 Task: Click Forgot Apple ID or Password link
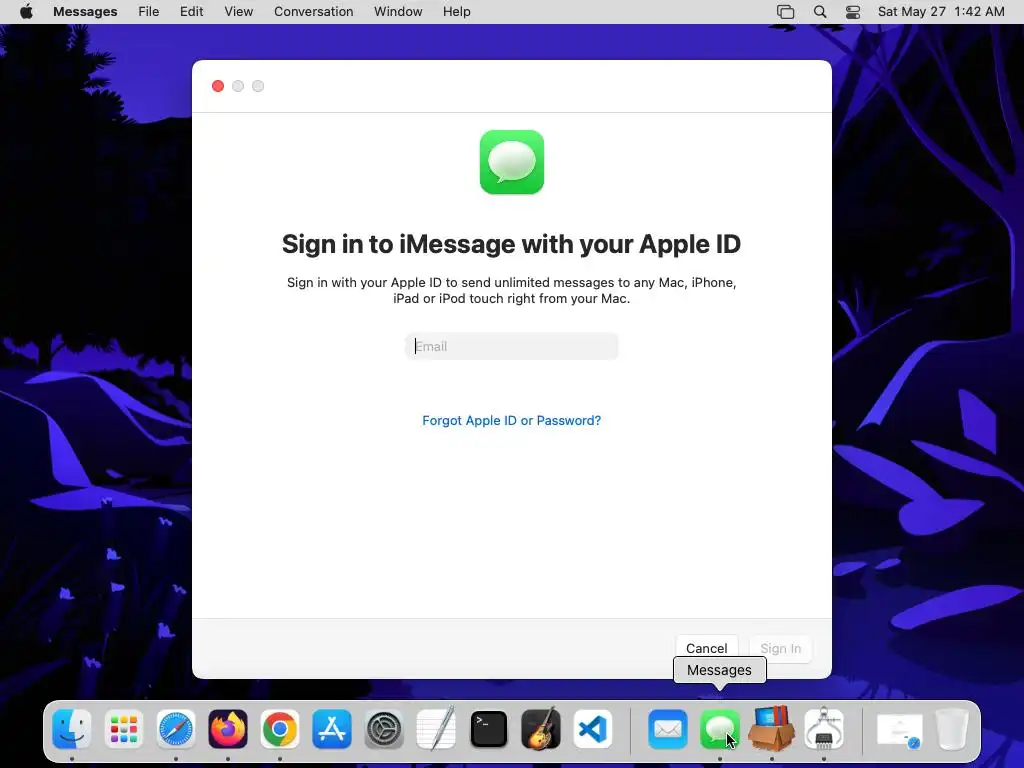pos(511,421)
